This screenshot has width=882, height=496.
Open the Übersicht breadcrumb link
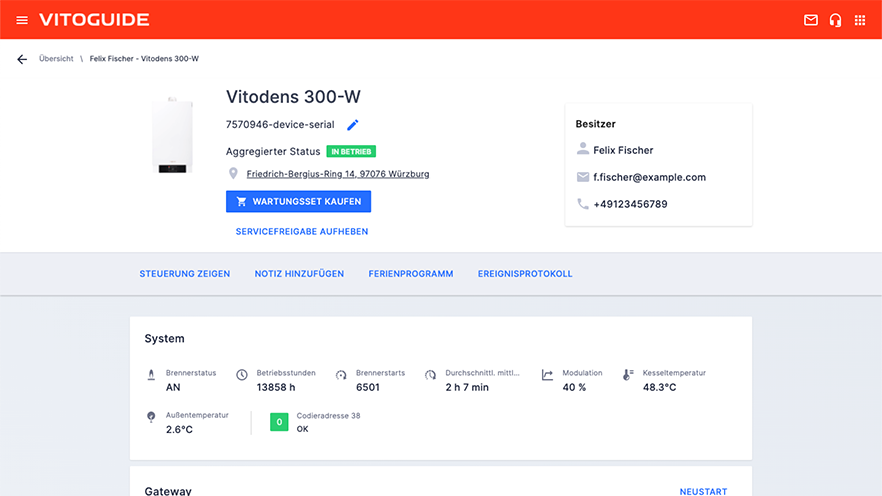pyautogui.click(x=56, y=58)
